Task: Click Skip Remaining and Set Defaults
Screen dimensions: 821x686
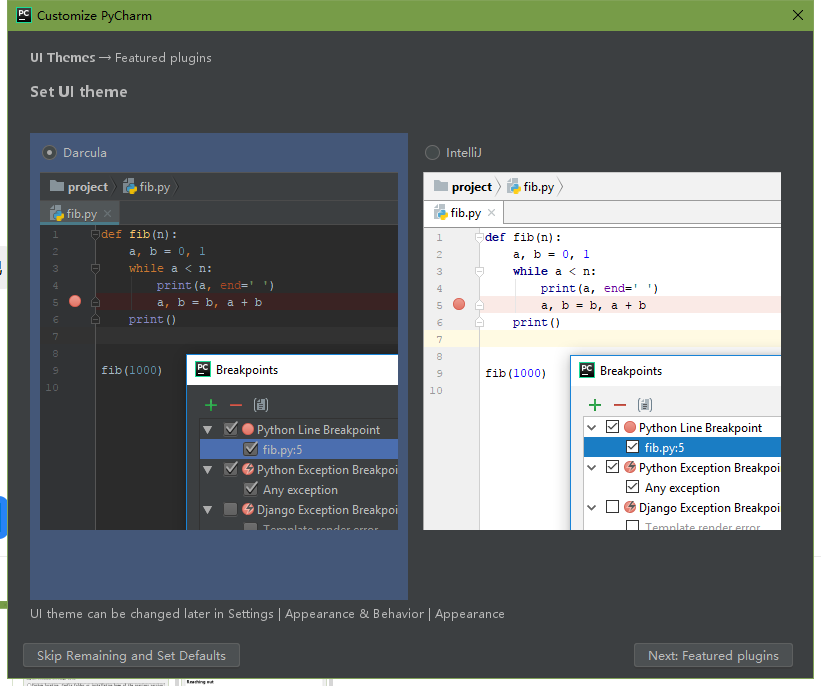Action: click(x=131, y=655)
